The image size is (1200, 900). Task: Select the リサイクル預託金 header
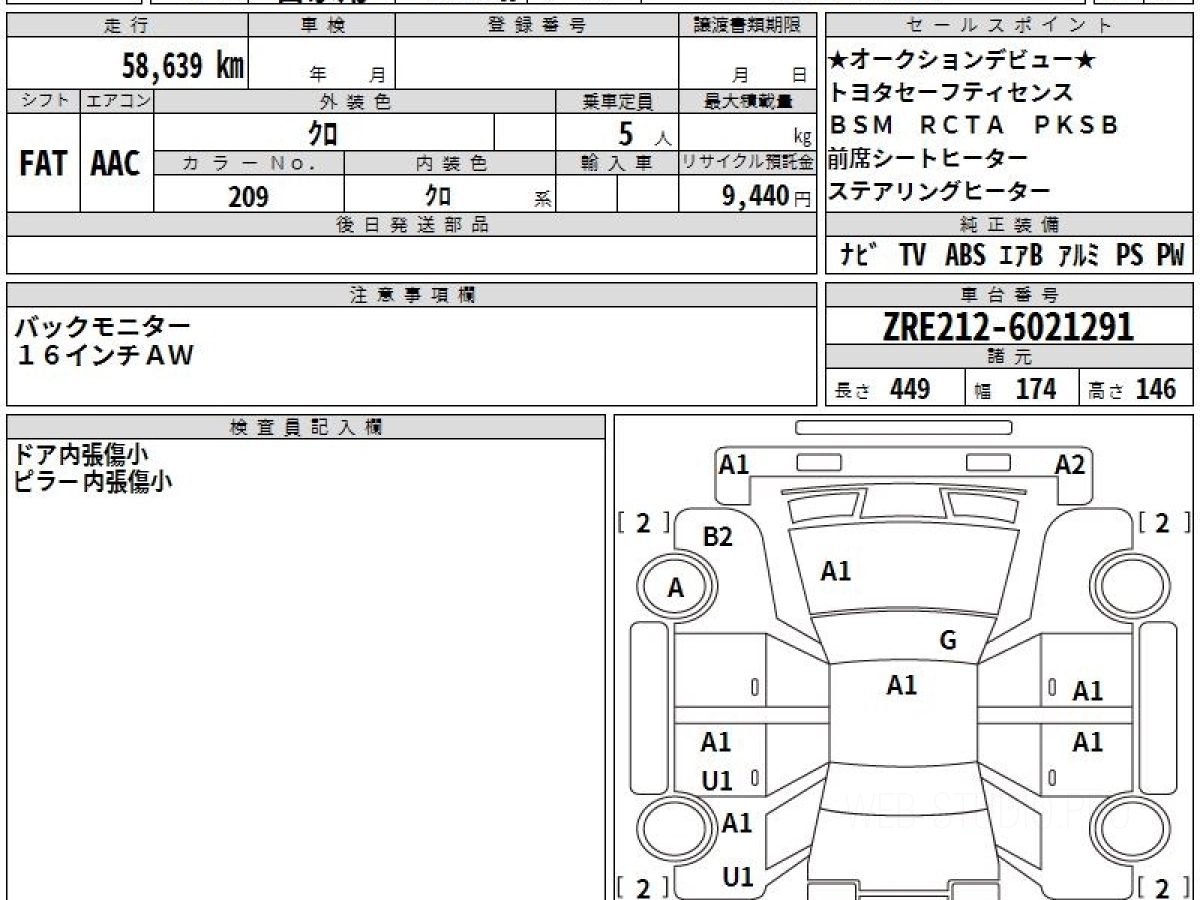pyautogui.click(x=747, y=163)
